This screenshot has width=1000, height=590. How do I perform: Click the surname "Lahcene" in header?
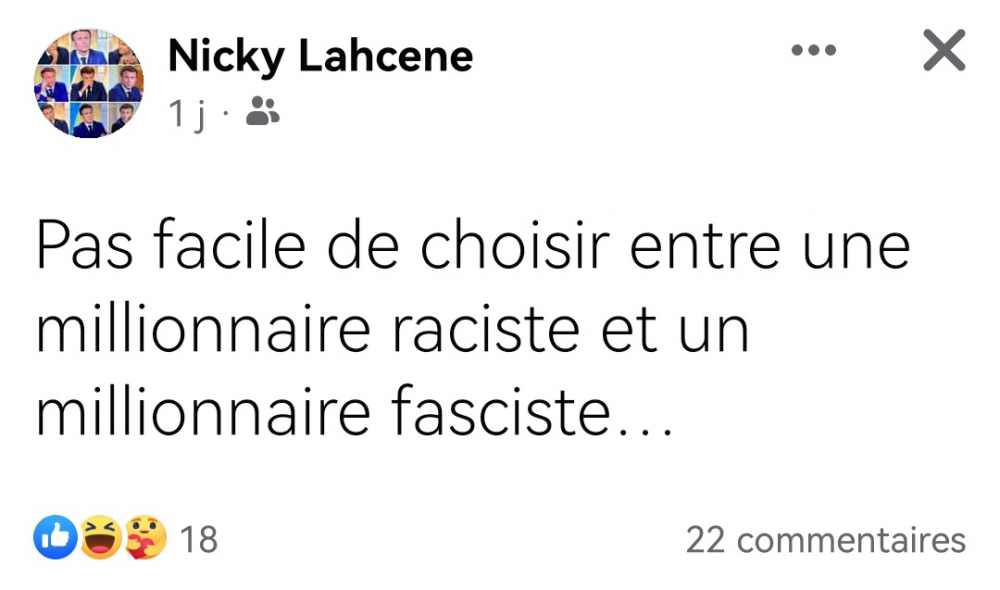[x=385, y=56]
